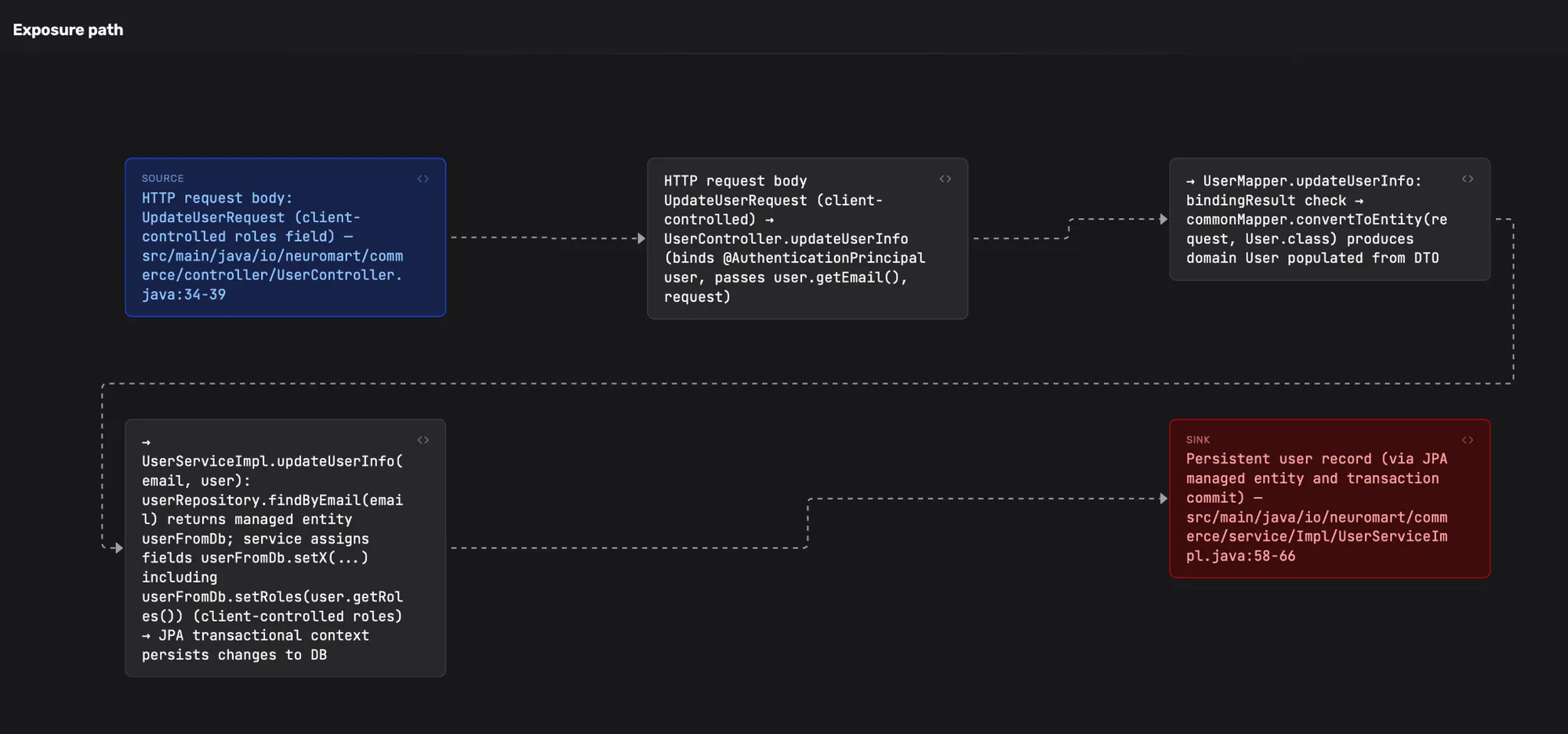Click the 'Exposure path' heading
This screenshot has width=1568, height=734.
tap(68, 30)
